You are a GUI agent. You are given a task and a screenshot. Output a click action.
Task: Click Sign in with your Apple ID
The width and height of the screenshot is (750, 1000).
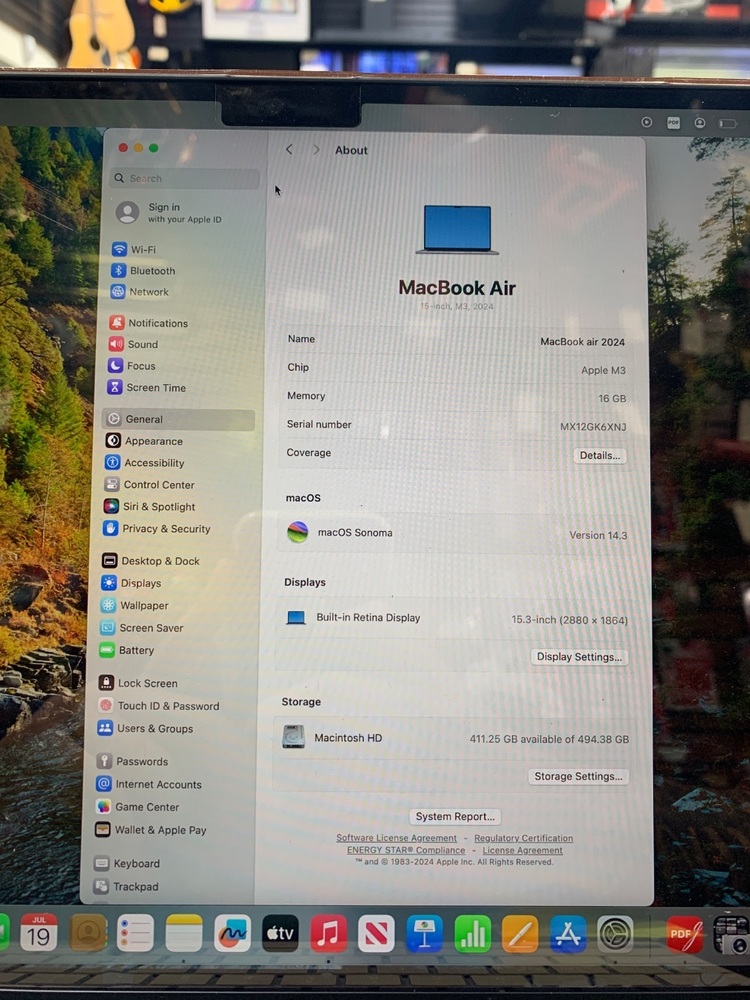pyautogui.click(x=169, y=212)
